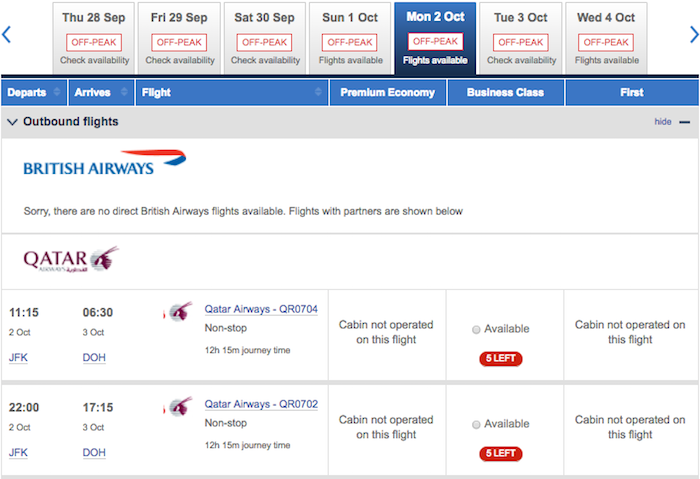Collapse the Outbound flights chevron

[12, 122]
